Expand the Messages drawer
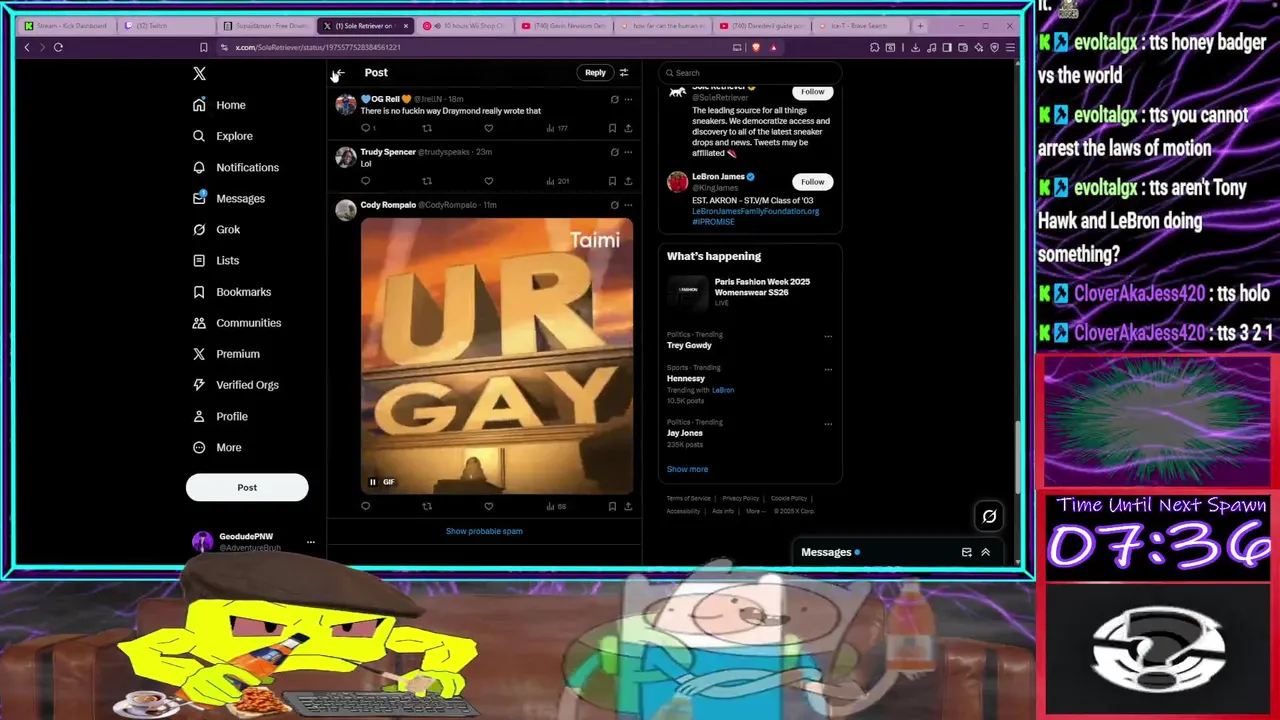Viewport: 1280px width, 720px height. 985,552
